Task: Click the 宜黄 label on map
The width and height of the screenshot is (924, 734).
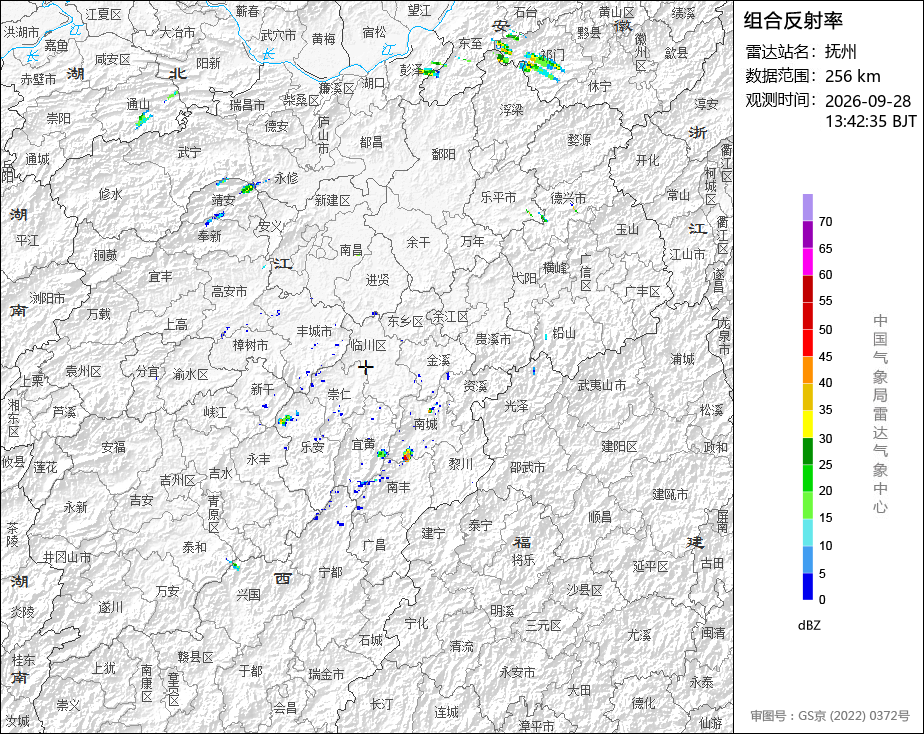Action: [x=363, y=444]
